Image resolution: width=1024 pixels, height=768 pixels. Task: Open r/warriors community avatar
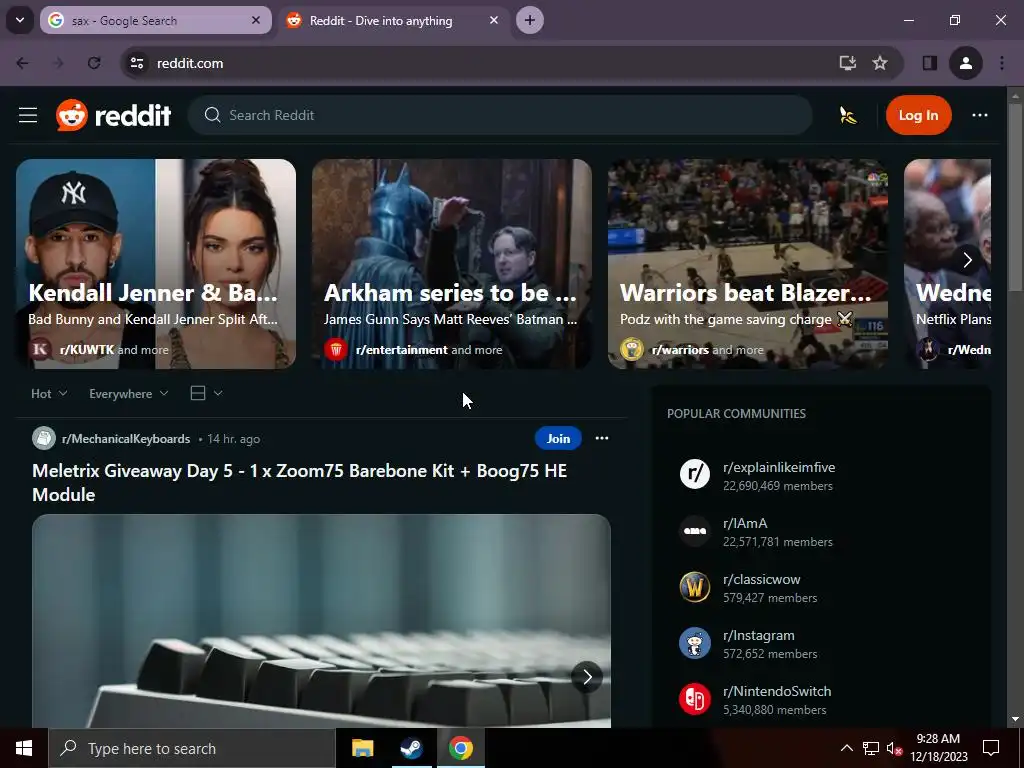click(632, 349)
